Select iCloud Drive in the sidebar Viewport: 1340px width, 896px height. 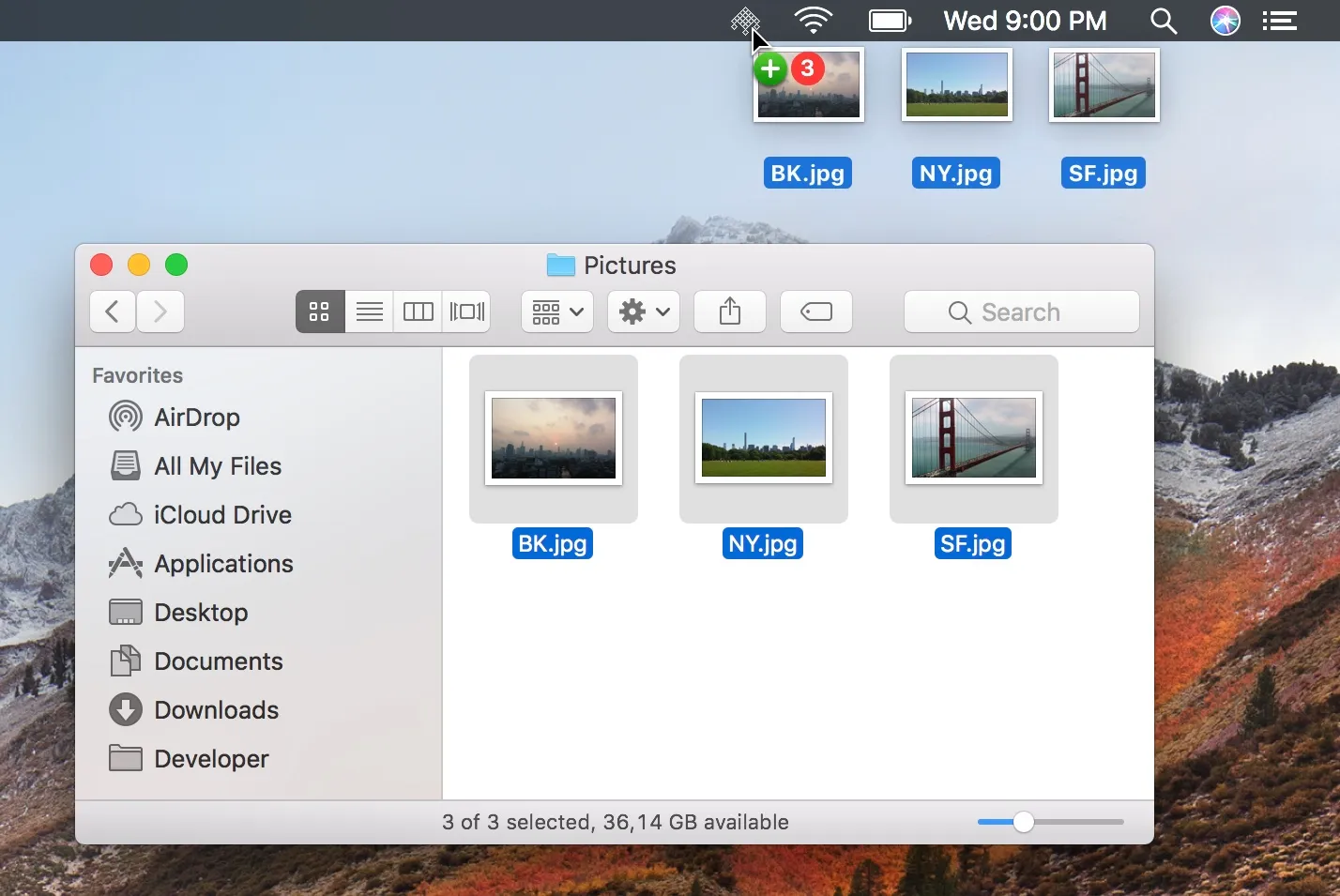222,514
